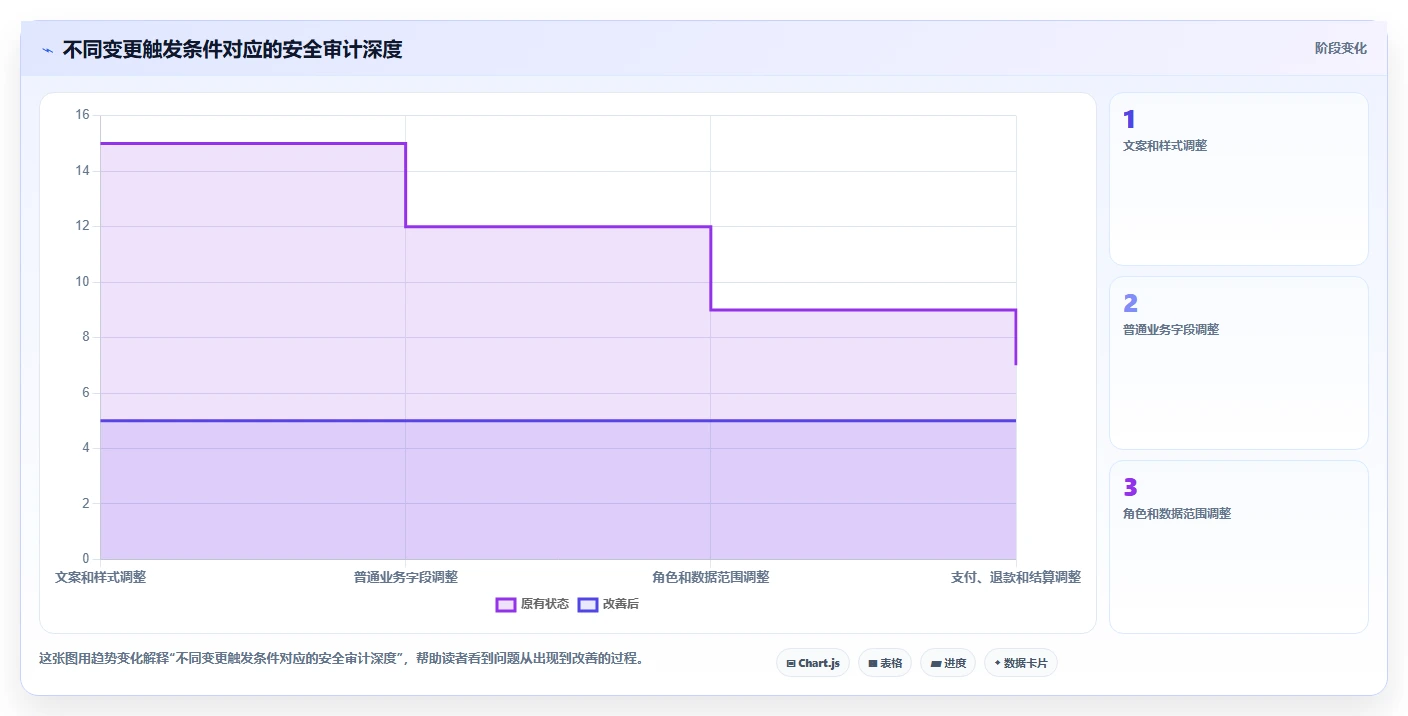
Task: Toggle the 原有状态 legend swatch
Action: 506,604
